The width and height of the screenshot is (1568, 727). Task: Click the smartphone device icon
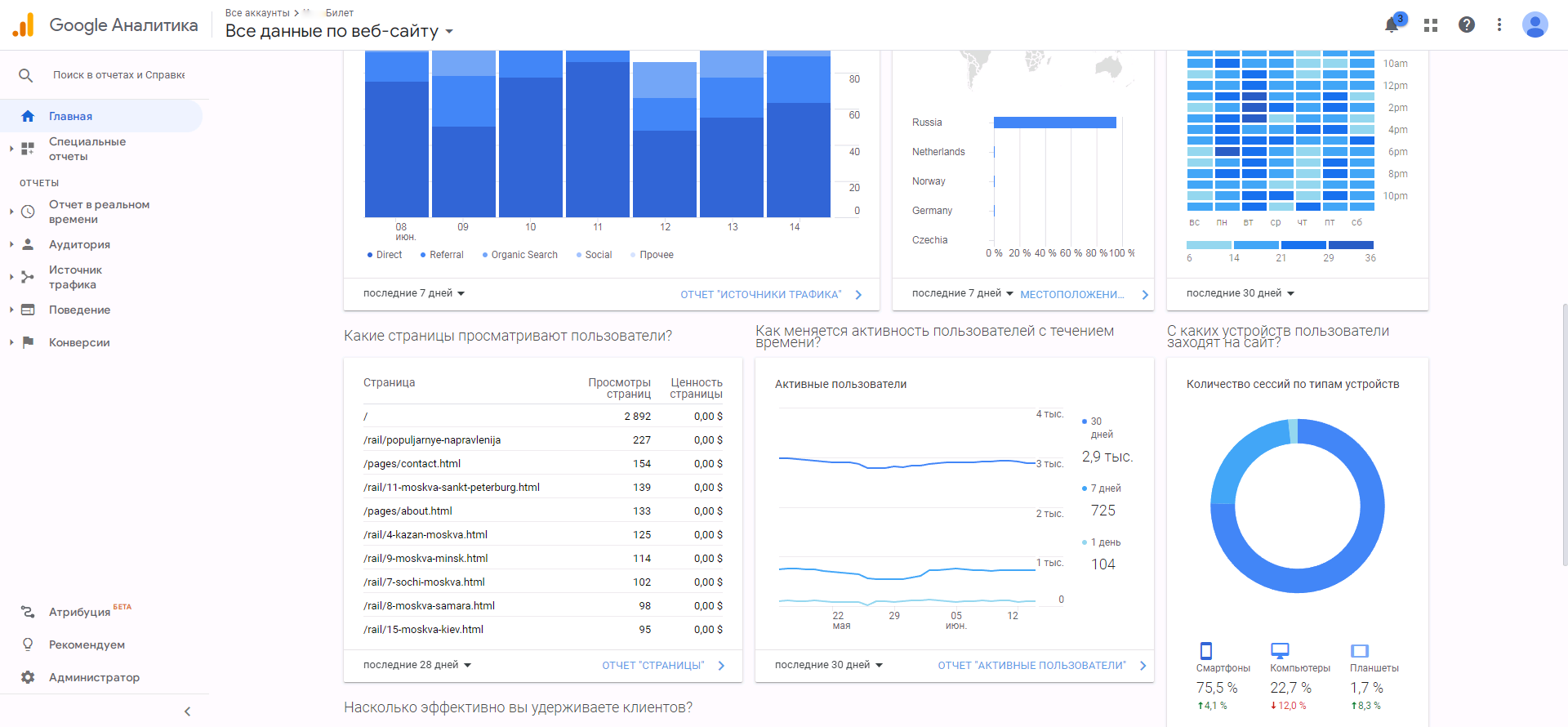(1206, 650)
